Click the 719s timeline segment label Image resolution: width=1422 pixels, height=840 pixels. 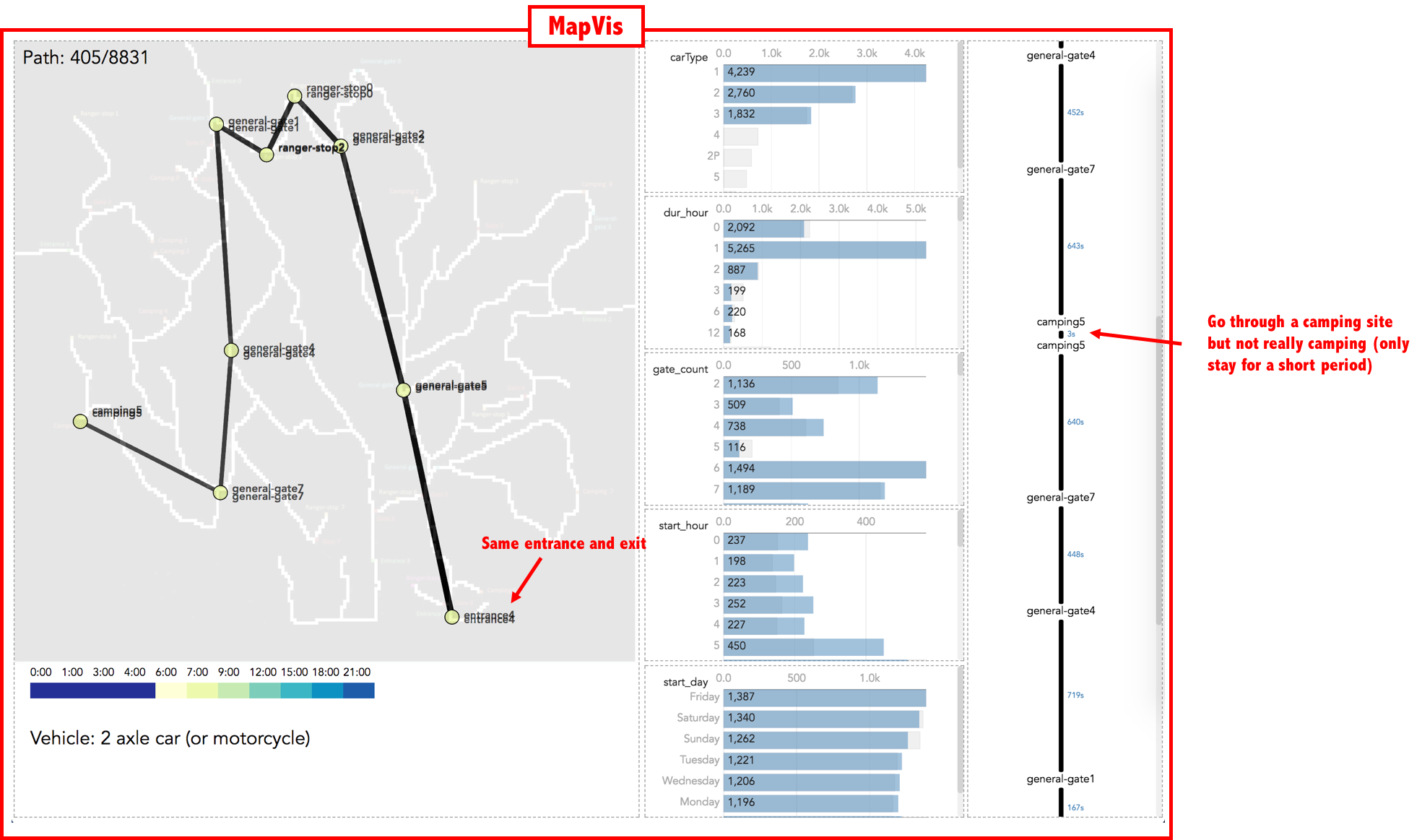click(x=1075, y=695)
